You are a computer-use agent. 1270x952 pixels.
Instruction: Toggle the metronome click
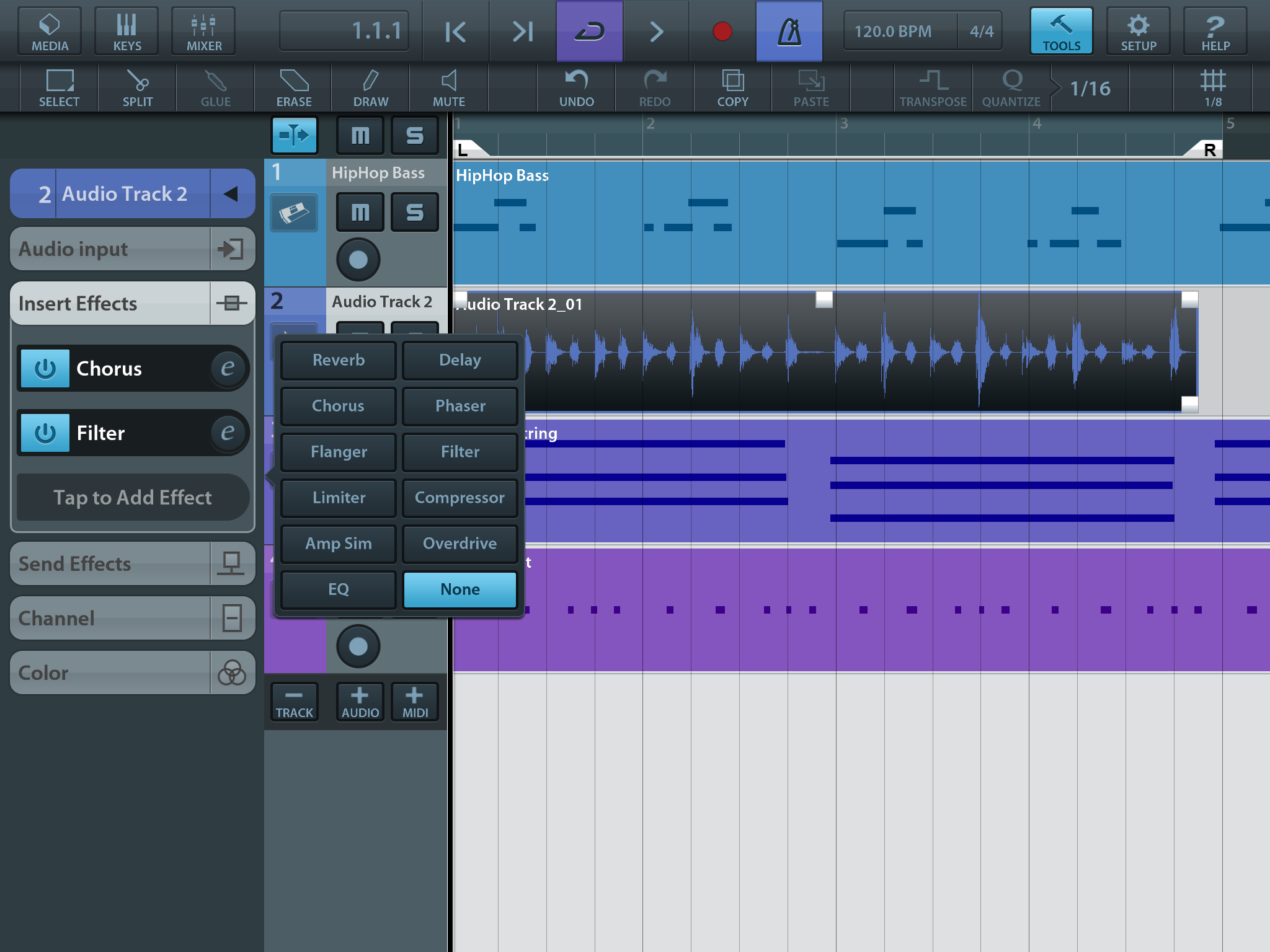pos(789,31)
